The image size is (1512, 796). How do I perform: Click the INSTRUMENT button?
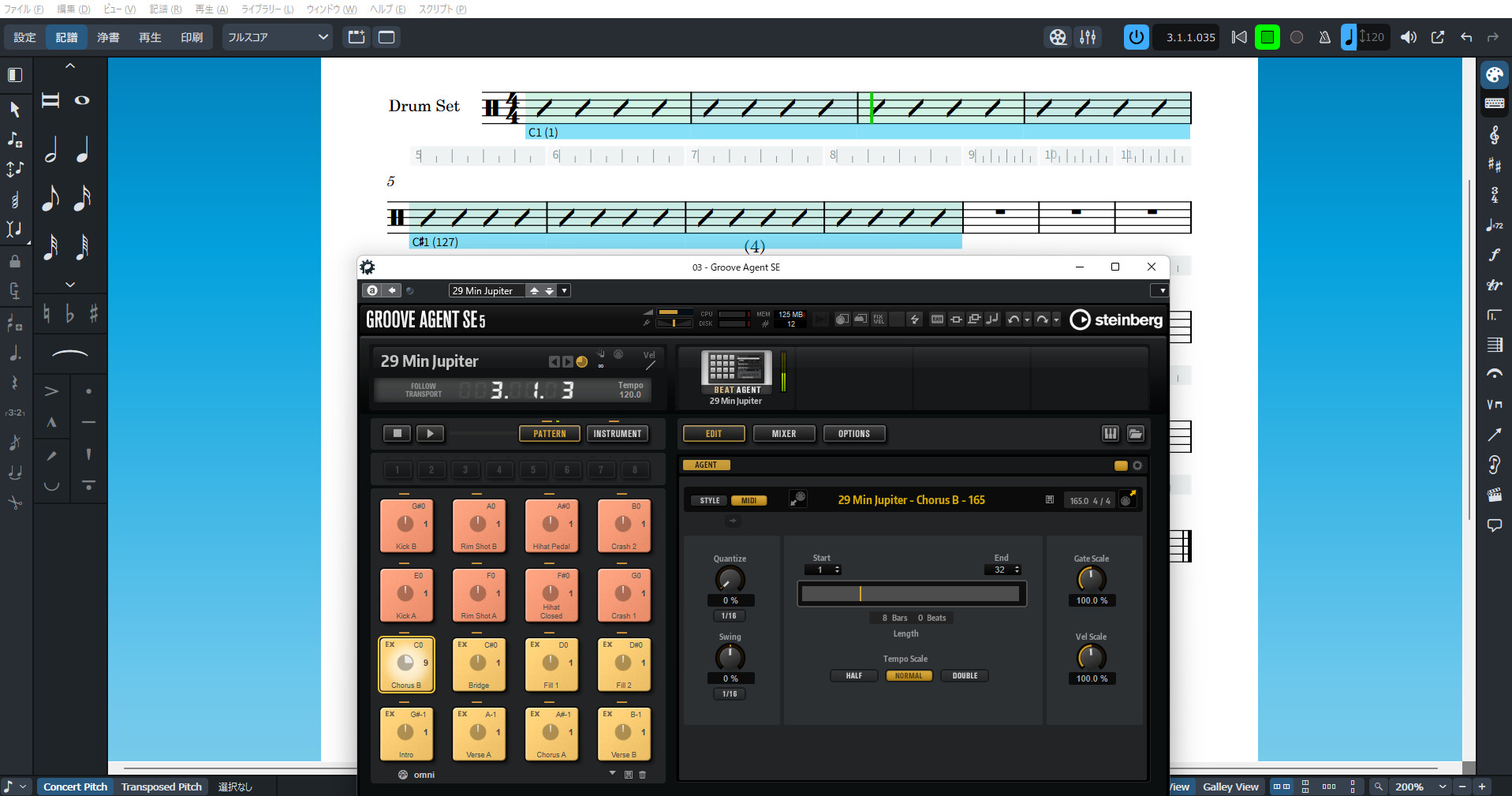point(618,434)
